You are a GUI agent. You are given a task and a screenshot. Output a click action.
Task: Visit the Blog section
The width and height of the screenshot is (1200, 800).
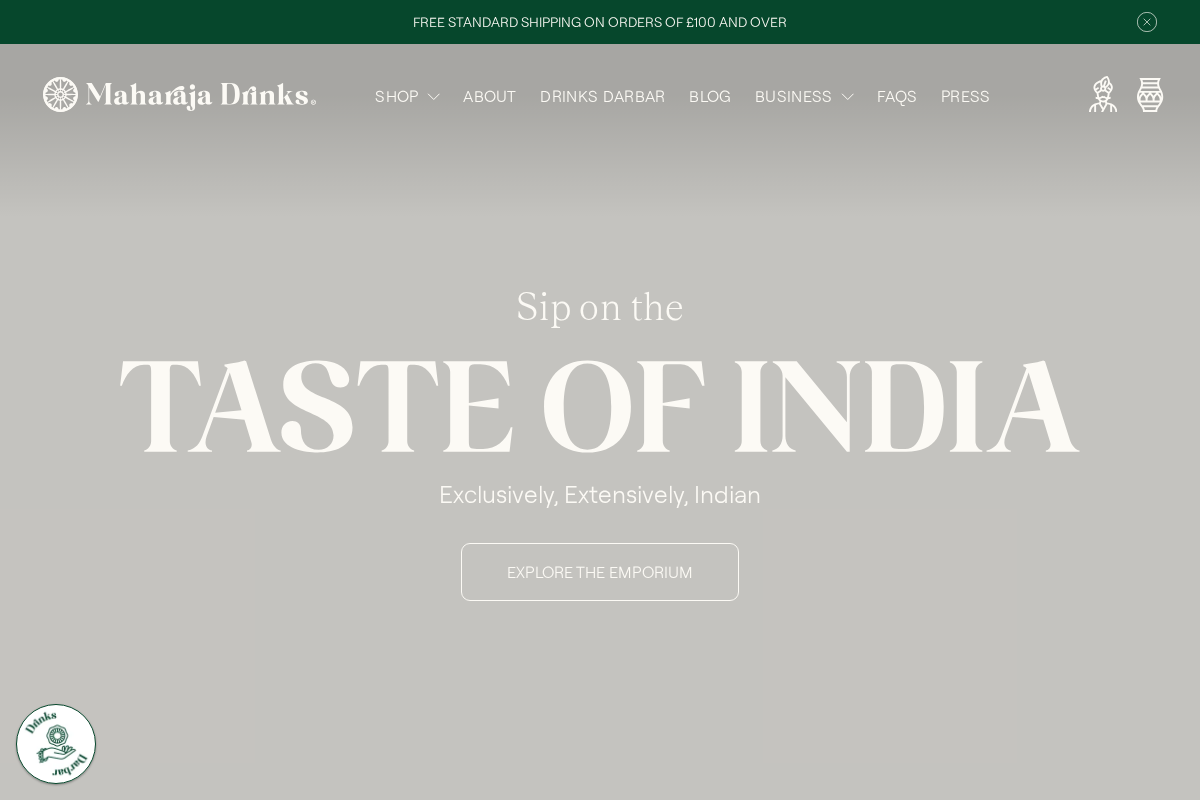[x=710, y=96]
